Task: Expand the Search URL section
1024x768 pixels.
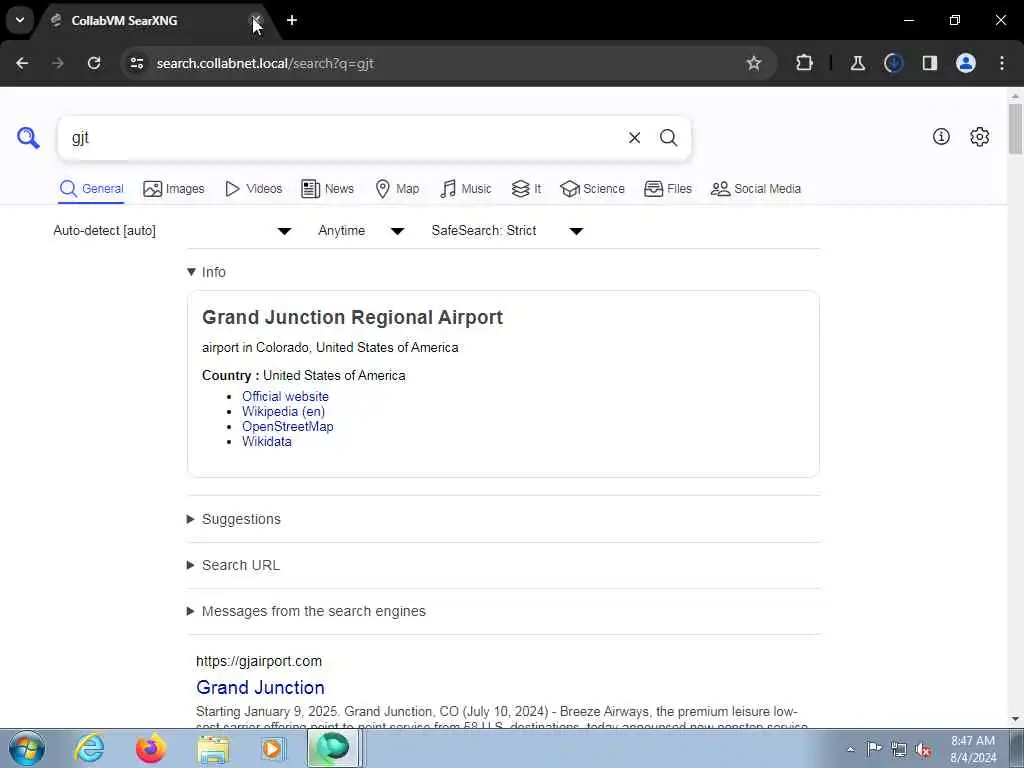Action: pos(233,566)
